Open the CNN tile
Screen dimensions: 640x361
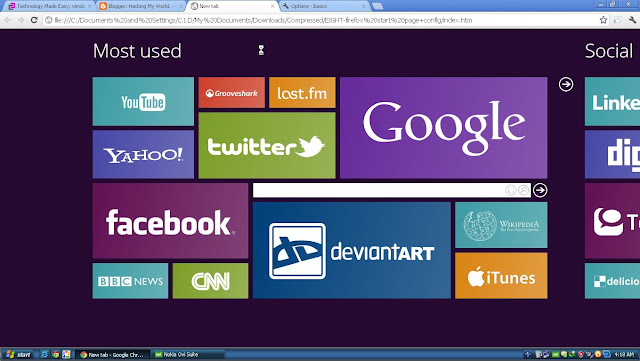210,281
